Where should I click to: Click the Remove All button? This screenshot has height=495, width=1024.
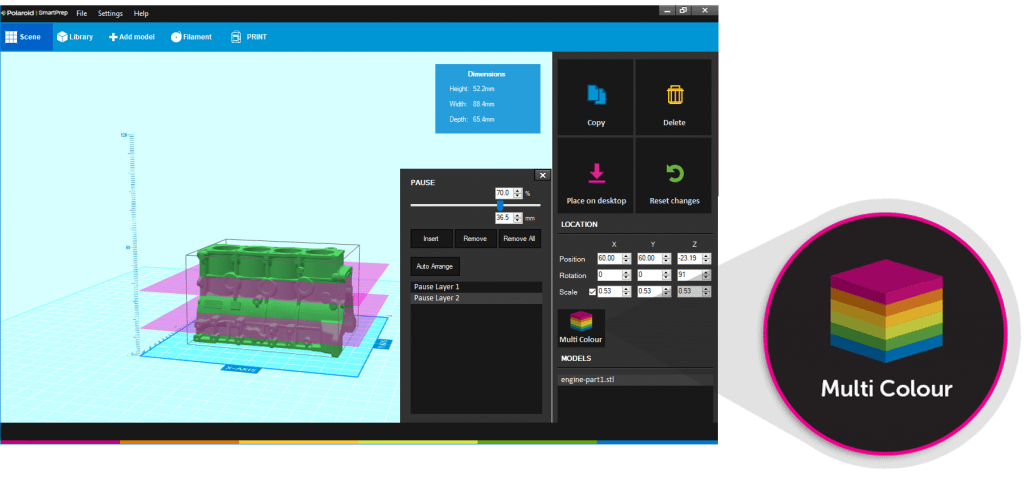coord(520,239)
